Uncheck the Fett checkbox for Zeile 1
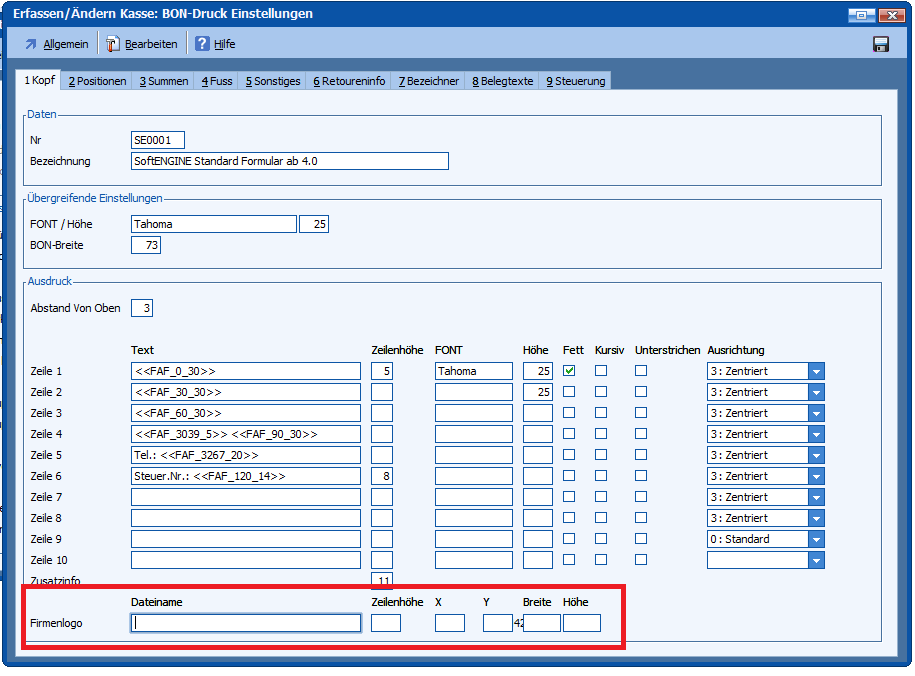The width and height of the screenshot is (915, 676). (x=569, y=371)
